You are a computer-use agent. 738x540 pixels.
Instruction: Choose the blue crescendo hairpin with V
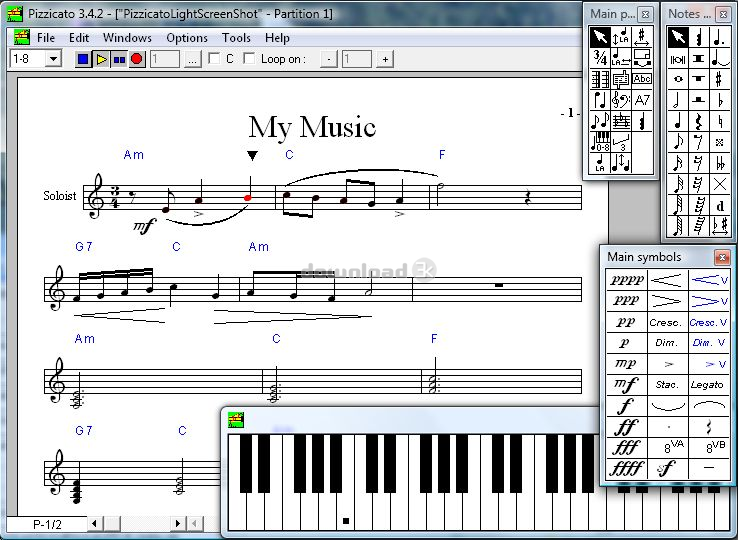pos(709,280)
